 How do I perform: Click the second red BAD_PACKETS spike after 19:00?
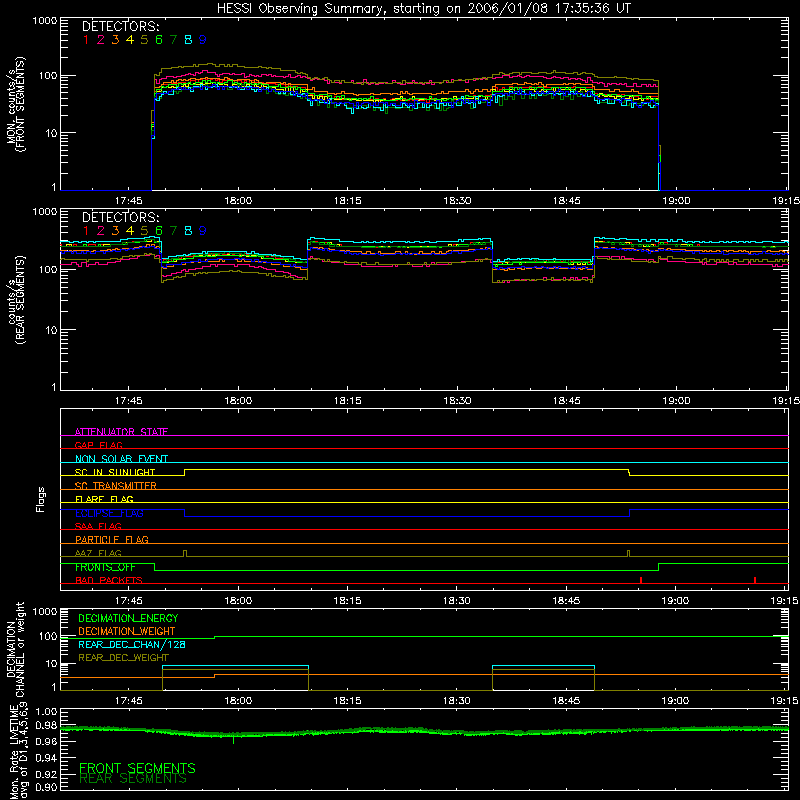(755, 580)
